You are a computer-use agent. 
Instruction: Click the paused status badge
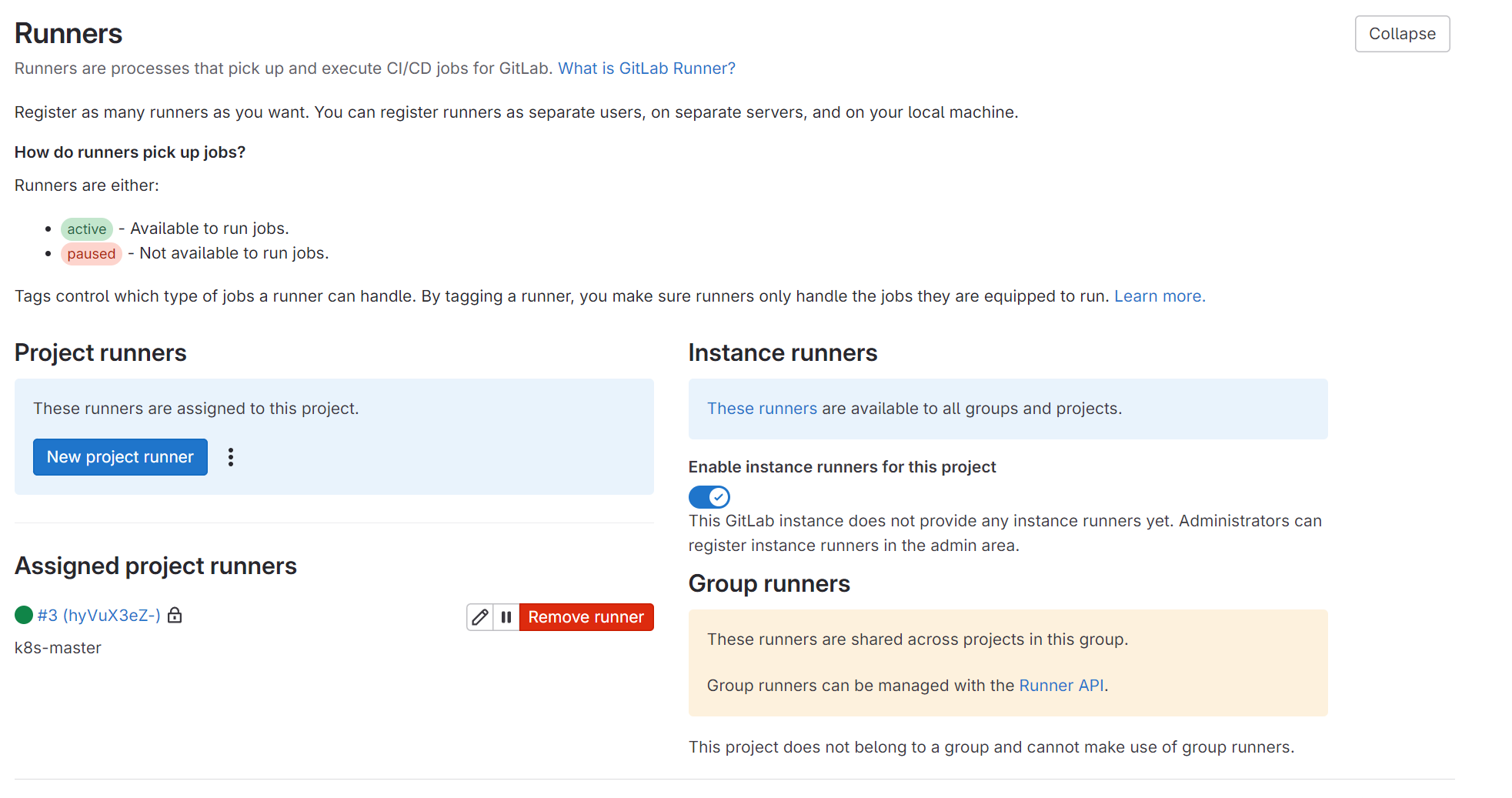(x=92, y=254)
